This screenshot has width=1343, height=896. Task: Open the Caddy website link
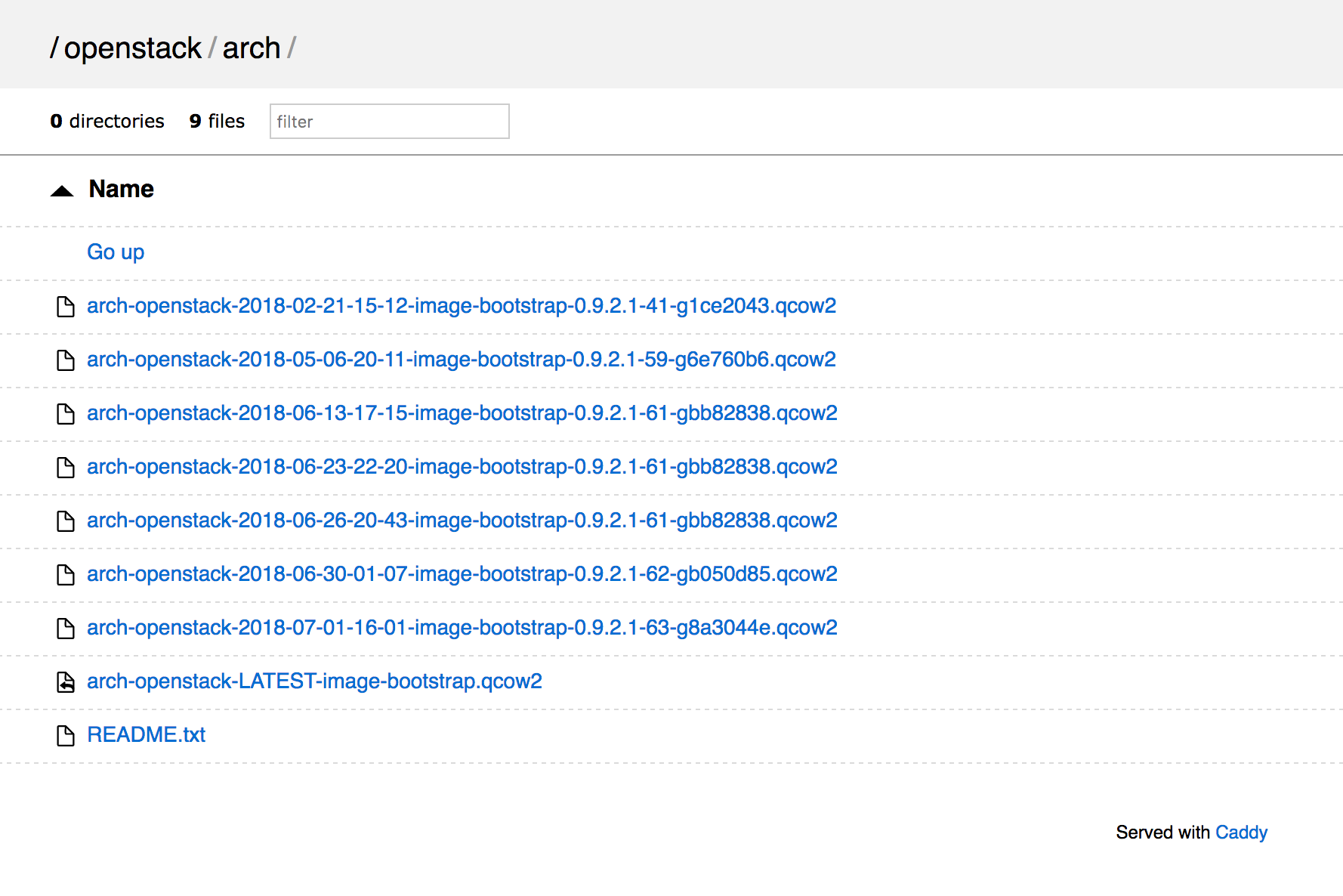click(x=1241, y=832)
